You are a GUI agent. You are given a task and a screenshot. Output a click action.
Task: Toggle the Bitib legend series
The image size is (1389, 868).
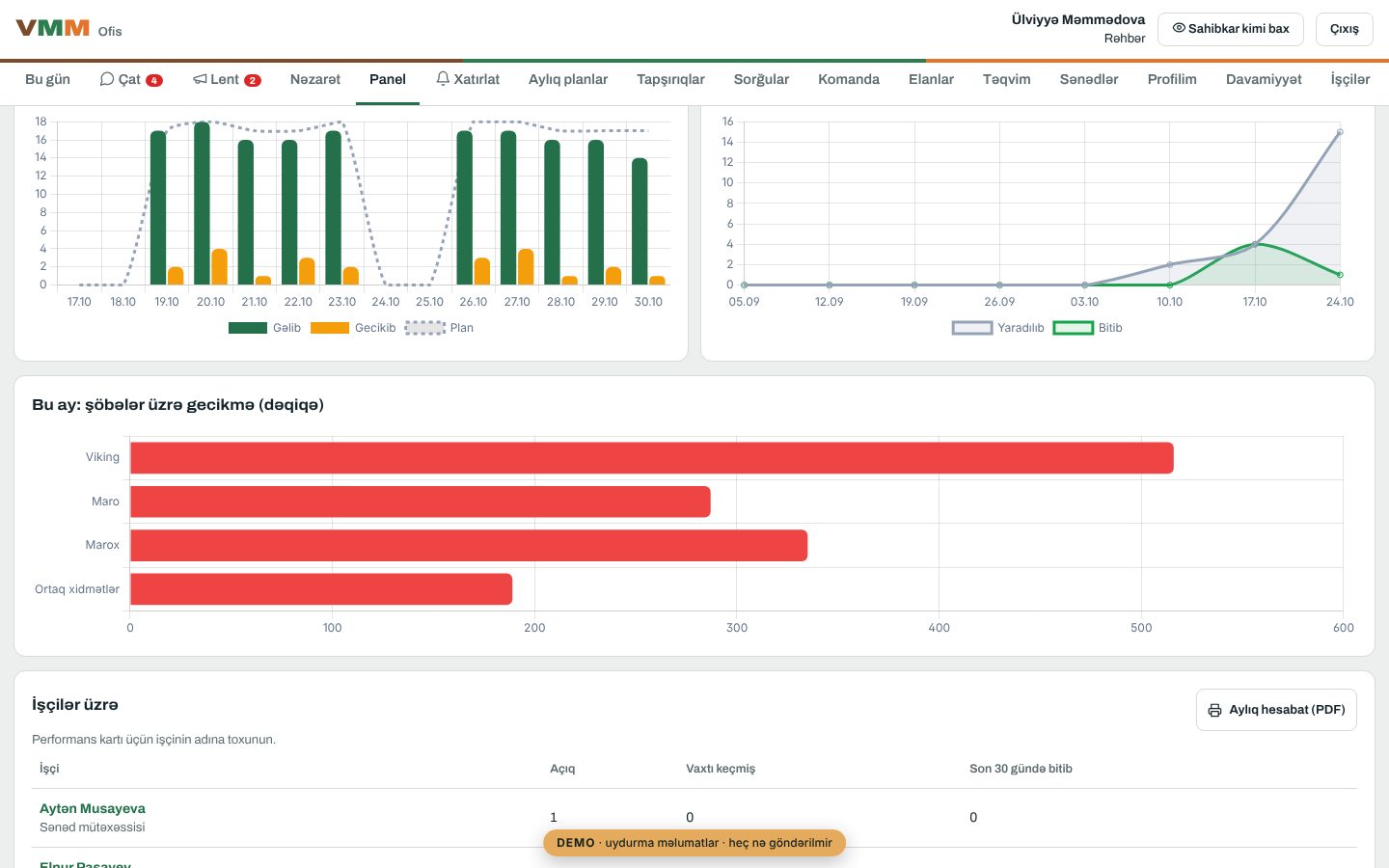tap(1088, 328)
